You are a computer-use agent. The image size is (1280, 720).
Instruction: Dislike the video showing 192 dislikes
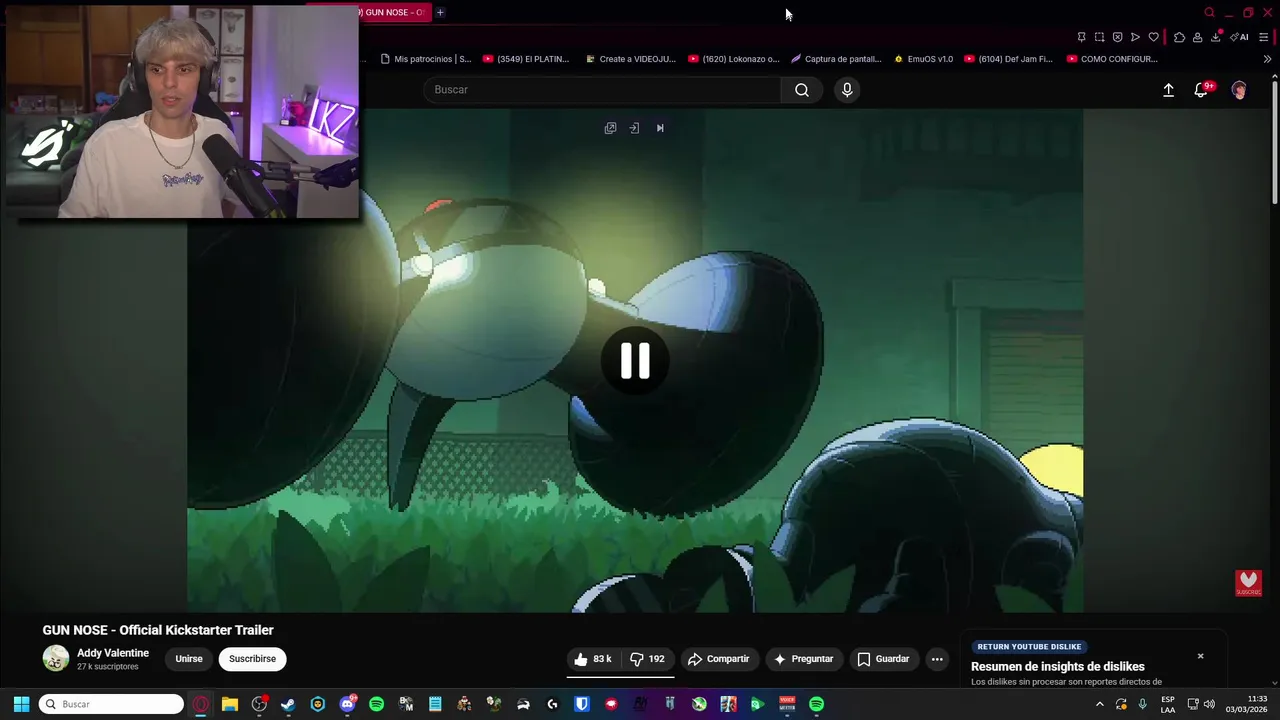point(647,659)
